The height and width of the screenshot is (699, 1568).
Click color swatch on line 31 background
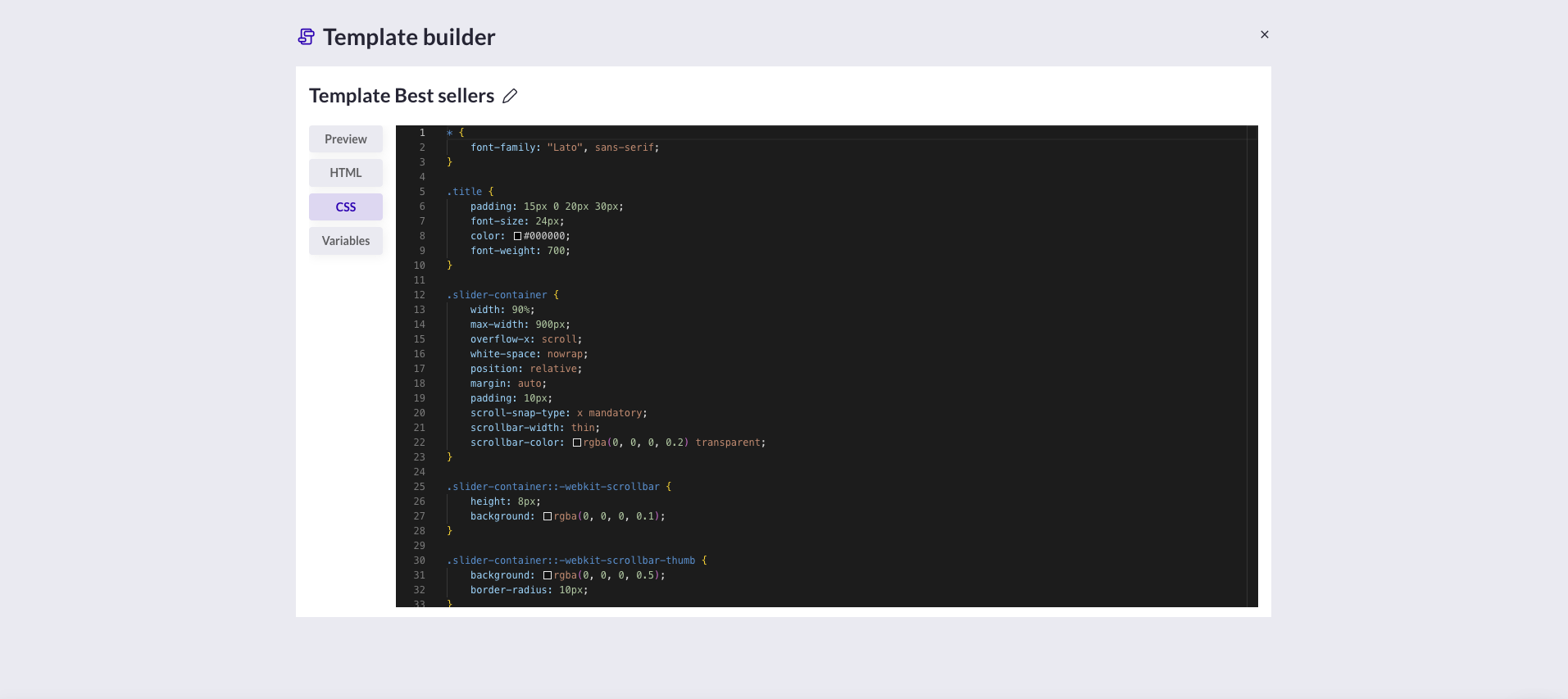(x=547, y=575)
